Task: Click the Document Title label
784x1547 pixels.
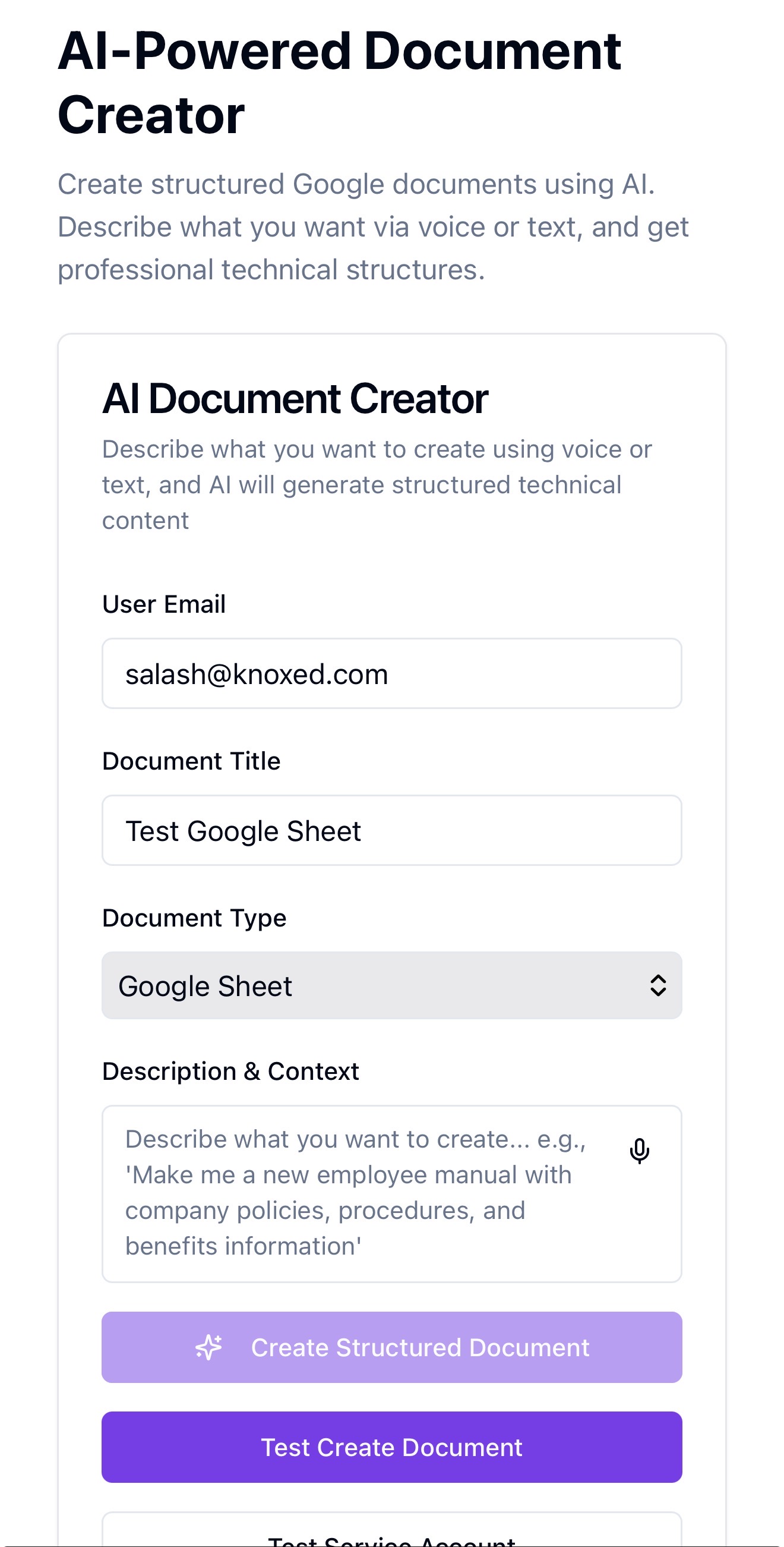Action: tap(191, 761)
